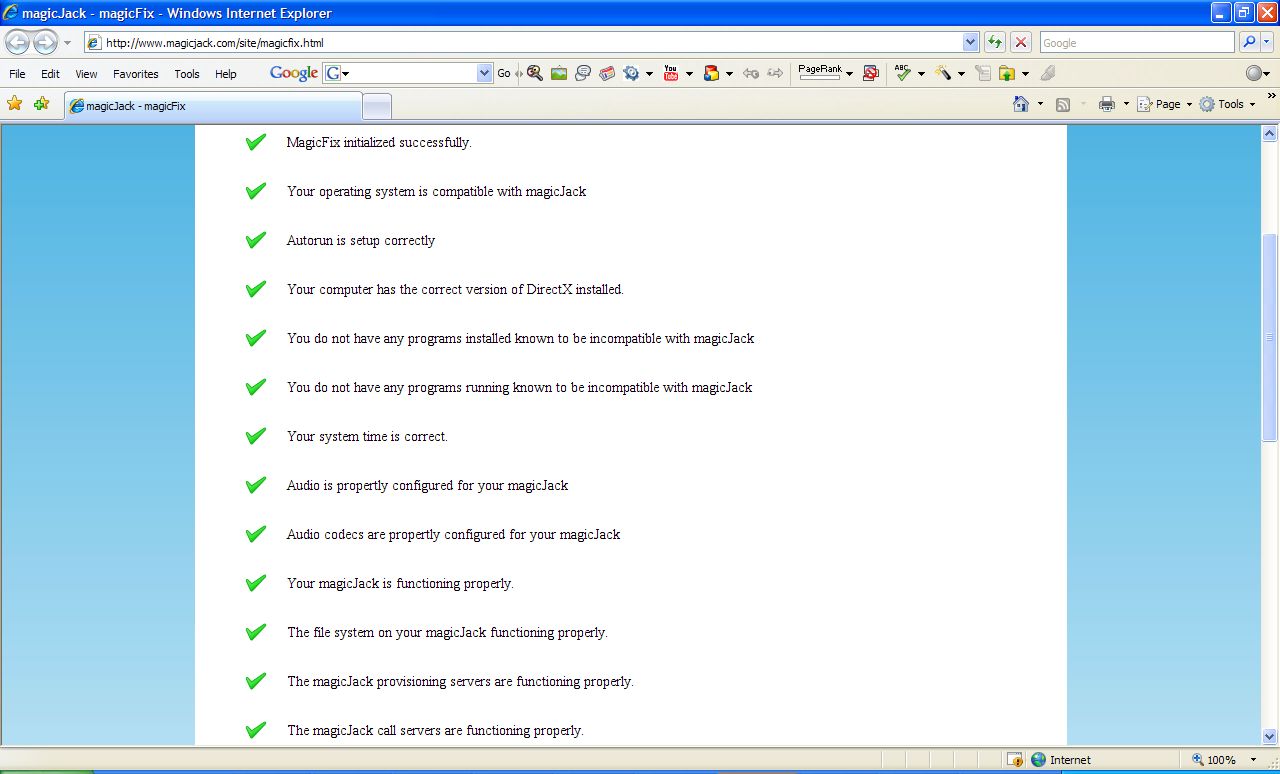
Task: Click inside the address bar URL field
Action: (532, 42)
